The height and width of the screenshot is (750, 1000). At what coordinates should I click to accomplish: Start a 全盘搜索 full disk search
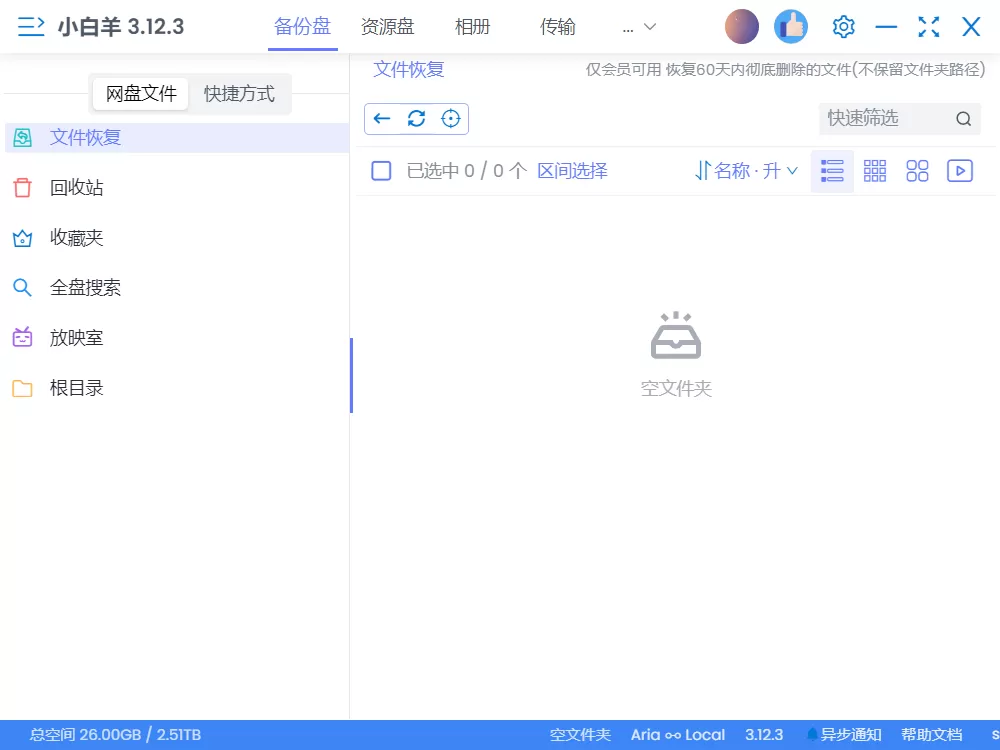click(x=86, y=287)
